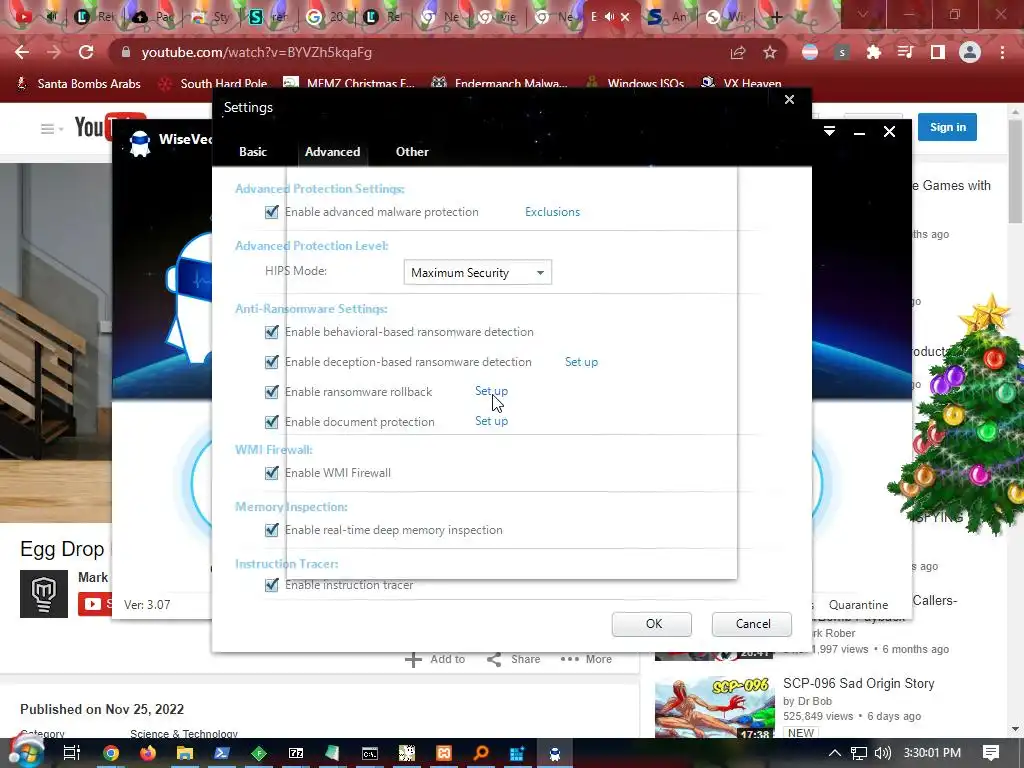Toggle behavioral-based ransomware detection checkbox
This screenshot has height=768, width=1024.
coord(272,332)
